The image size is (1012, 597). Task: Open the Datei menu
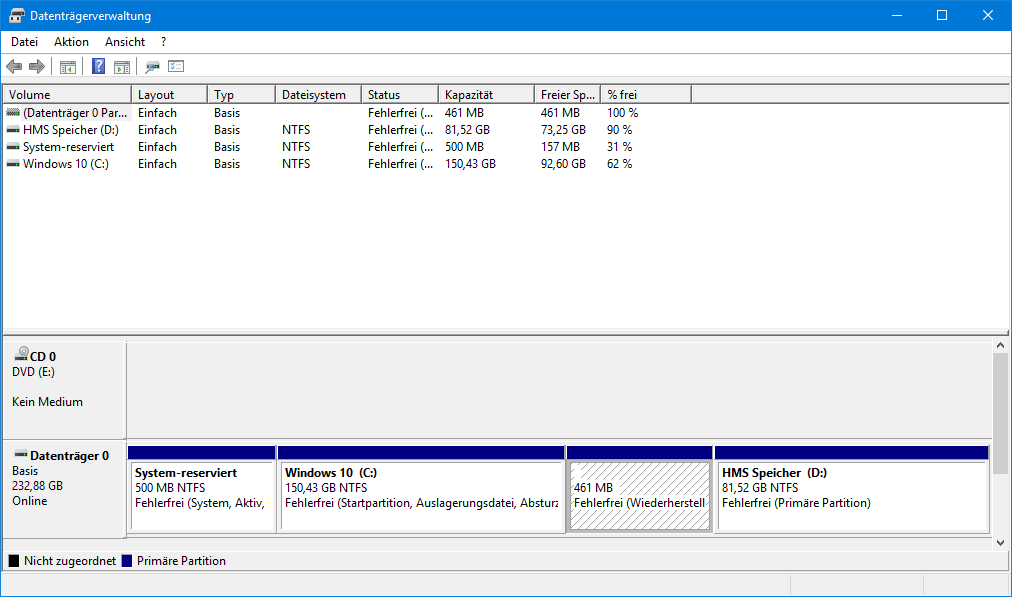pos(25,42)
